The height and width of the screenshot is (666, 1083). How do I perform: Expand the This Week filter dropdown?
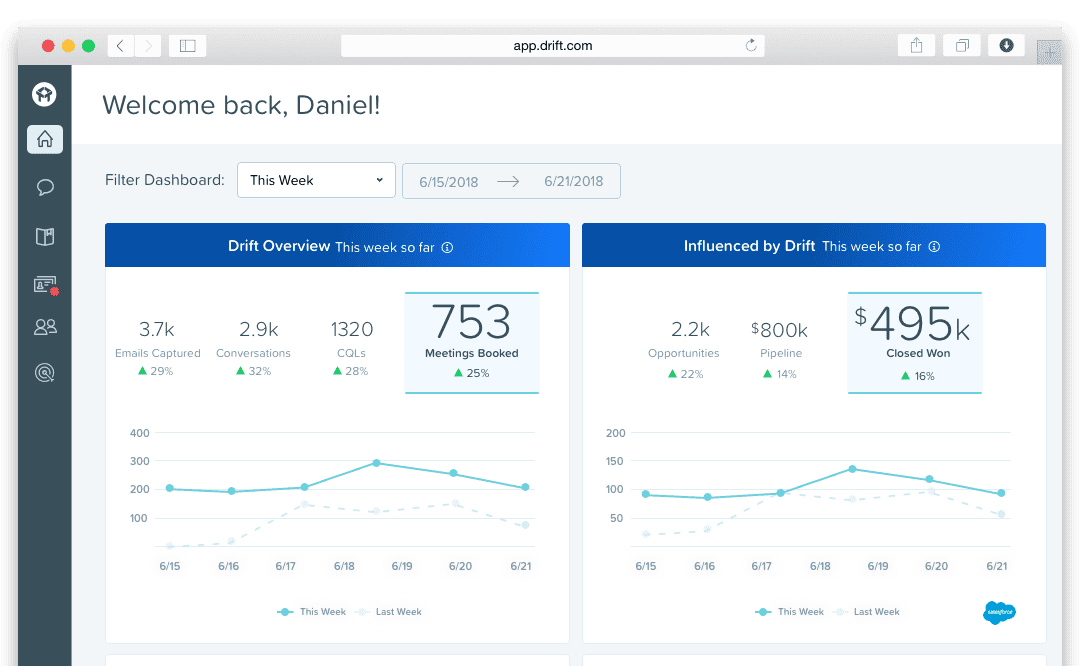[316, 181]
